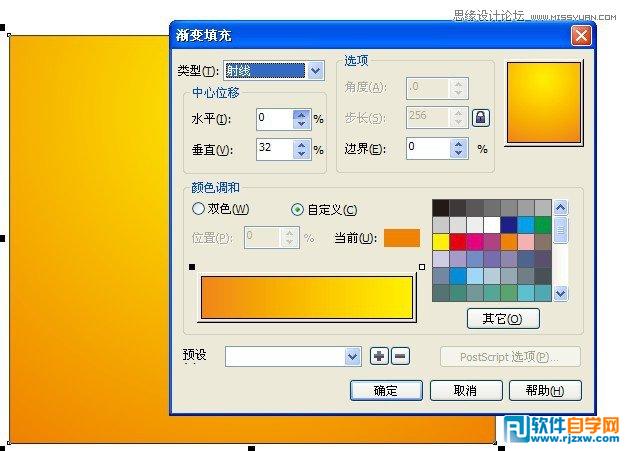Select the 双色 radio button
The height and width of the screenshot is (451, 627).
click(198, 208)
